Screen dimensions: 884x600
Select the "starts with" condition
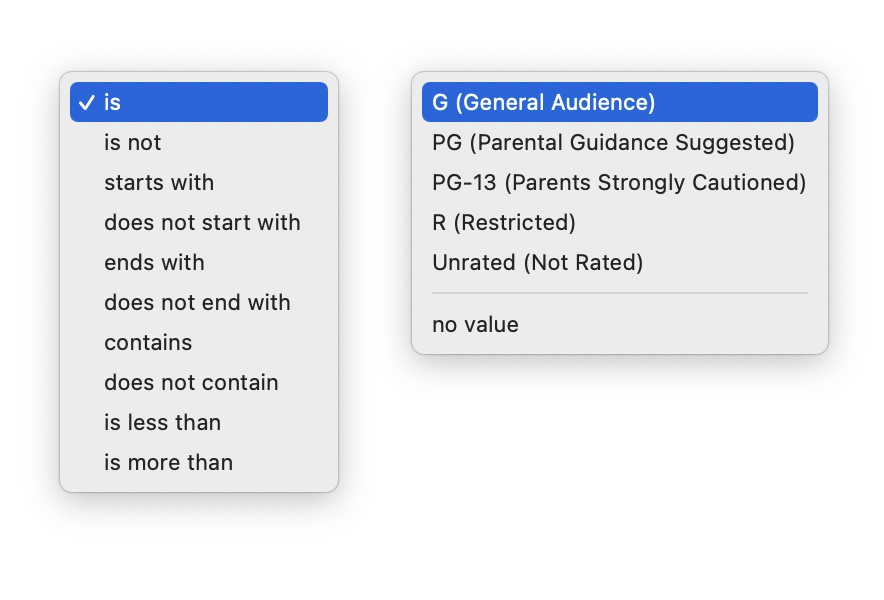159,182
